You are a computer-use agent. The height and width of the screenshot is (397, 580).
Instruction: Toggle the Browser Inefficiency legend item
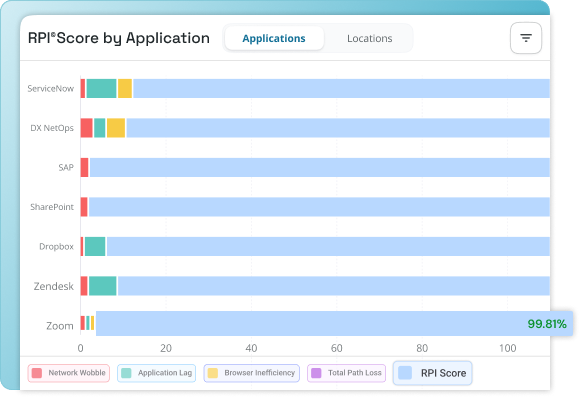pos(252,373)
